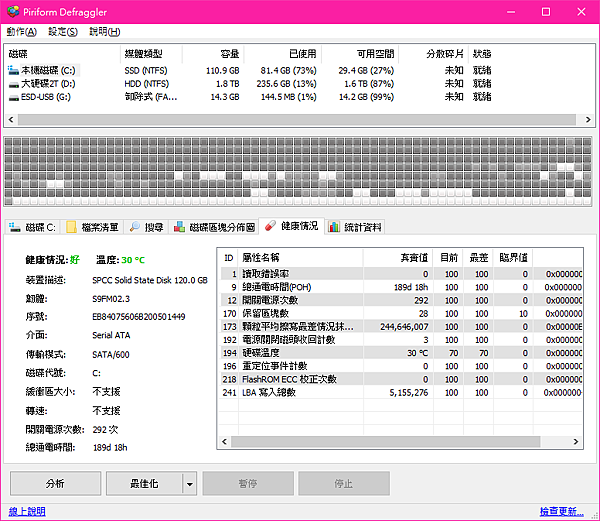Click the 屬性名稱 column header
This screenshot has width=600, height=521.
(x=301, y=258)
